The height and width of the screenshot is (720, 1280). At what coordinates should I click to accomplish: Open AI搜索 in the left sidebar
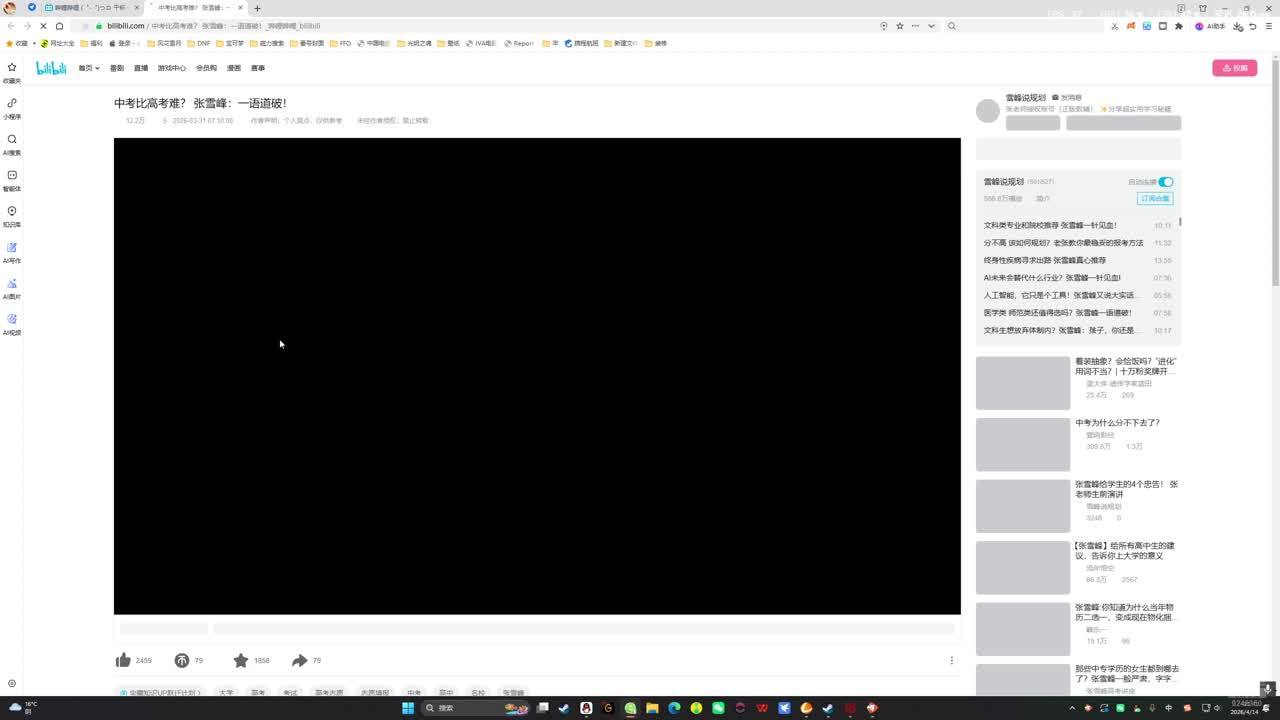[x=12, y=144]
